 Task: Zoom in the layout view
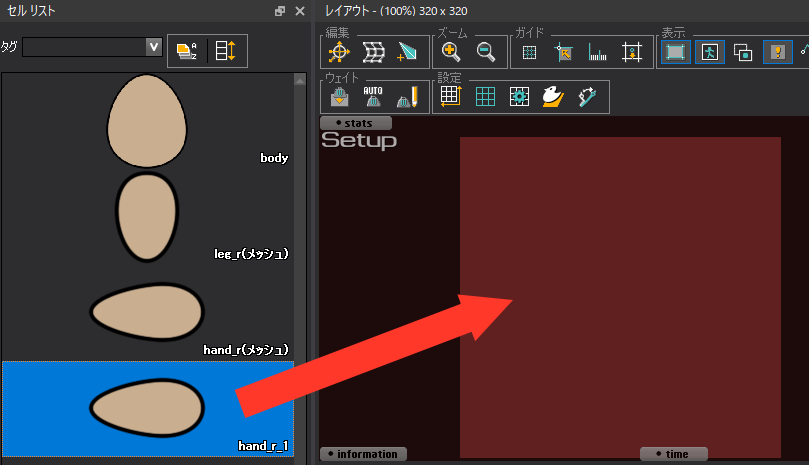coord(451,52)
